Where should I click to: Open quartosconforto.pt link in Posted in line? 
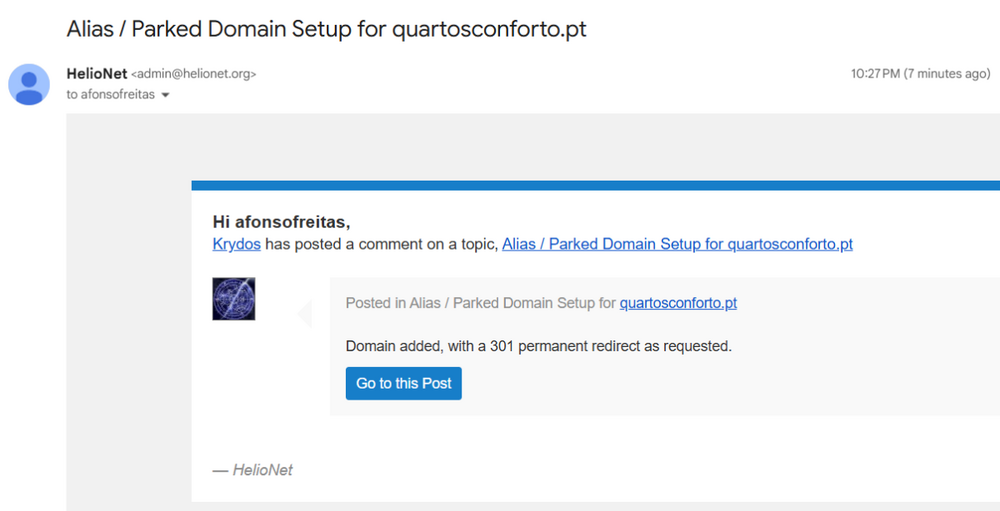(x=678, y=303)
